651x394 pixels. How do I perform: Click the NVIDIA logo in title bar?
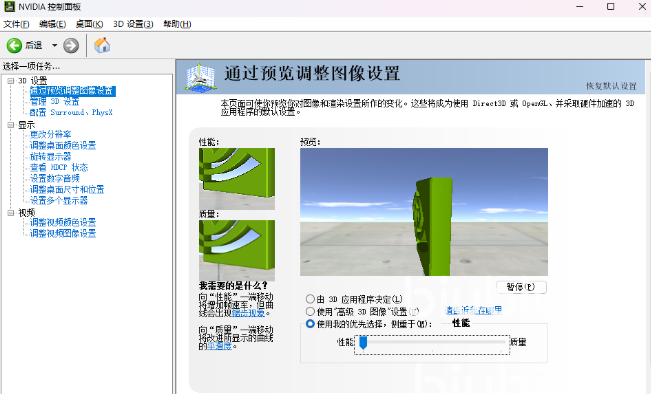tap(9, 7)
